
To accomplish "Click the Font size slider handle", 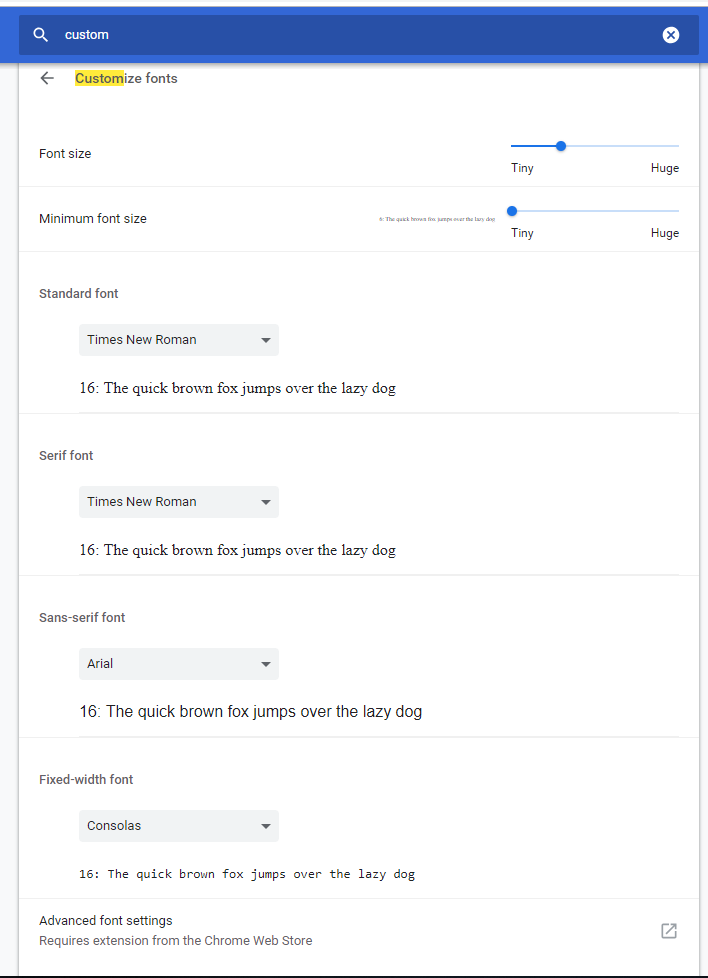I will (x=560, y=145).
